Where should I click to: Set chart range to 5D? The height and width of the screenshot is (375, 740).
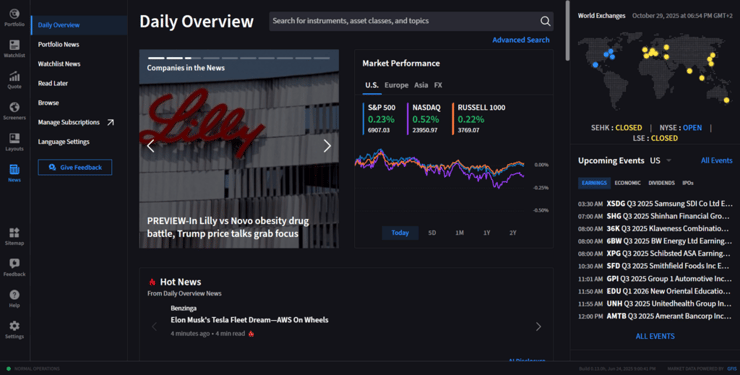click(x=432, y=233)
